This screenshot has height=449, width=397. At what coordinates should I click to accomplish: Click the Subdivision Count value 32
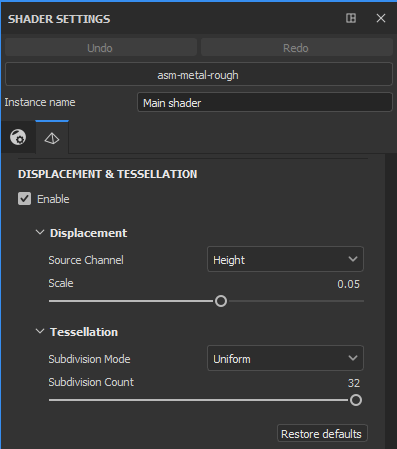[354, 383]
